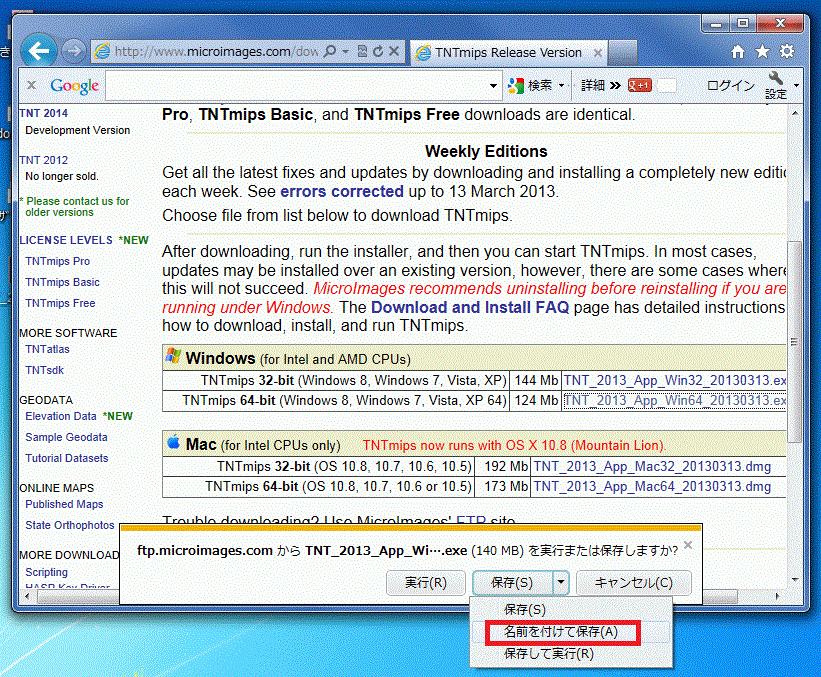Image resolution: width=821 pixels, height=677 pixels.
Task: Open the MicroImages FTP site link
Action: (471, 520)
